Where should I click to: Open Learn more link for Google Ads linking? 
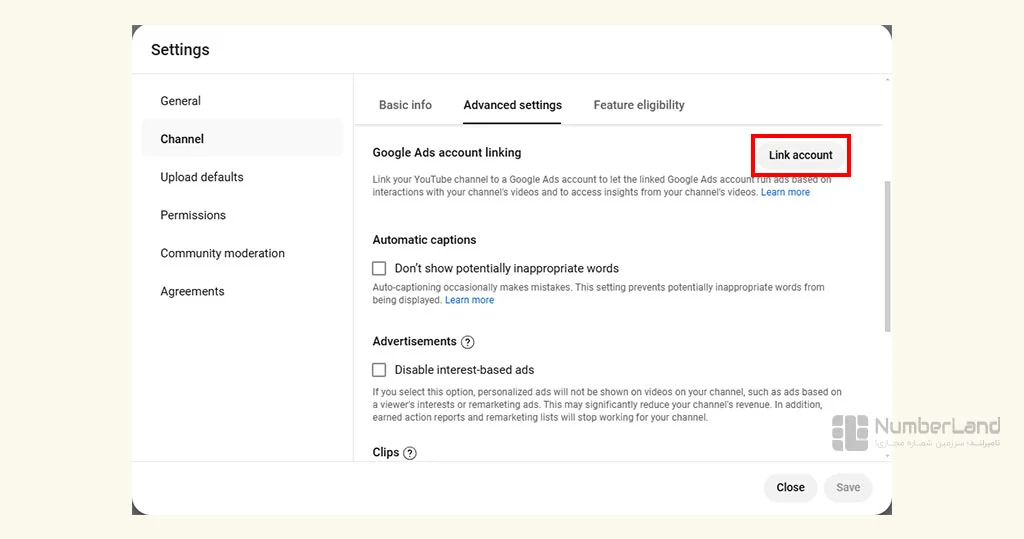[x=785, y=192]
